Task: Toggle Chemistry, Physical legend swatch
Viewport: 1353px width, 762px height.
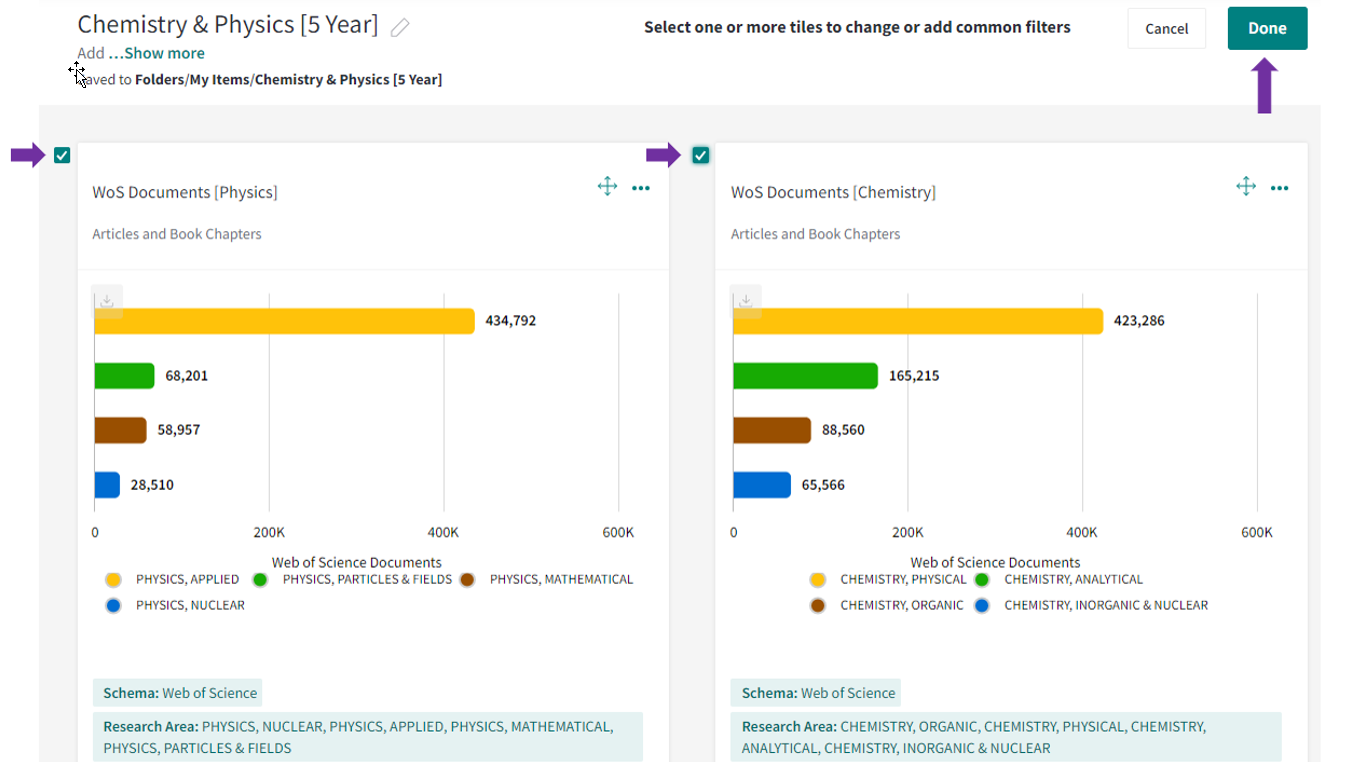Action: coord(818,580)
